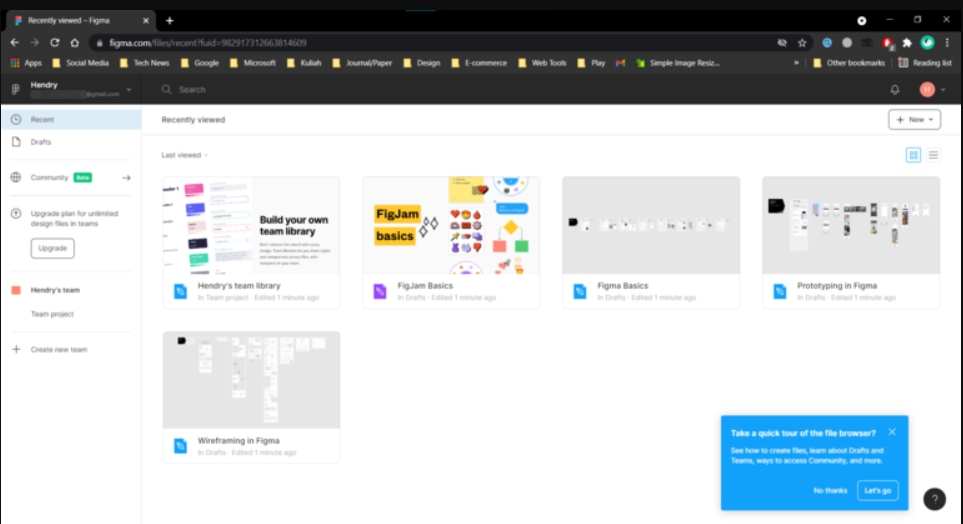Click the Prototyping in Figma file icon
Viewport: 963px width, 524px height.
pos(780,291)
